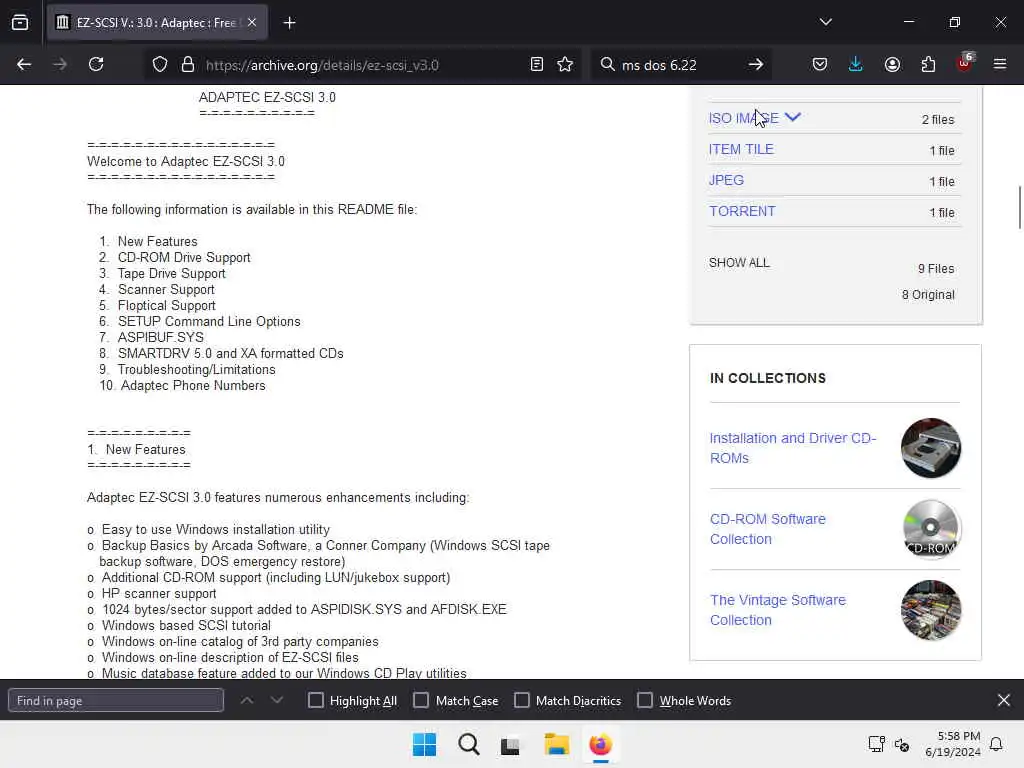Viewport: 1024px width, 768px height.
Task: Open File Explorer from taskbar
Action: tap(556, 744)
